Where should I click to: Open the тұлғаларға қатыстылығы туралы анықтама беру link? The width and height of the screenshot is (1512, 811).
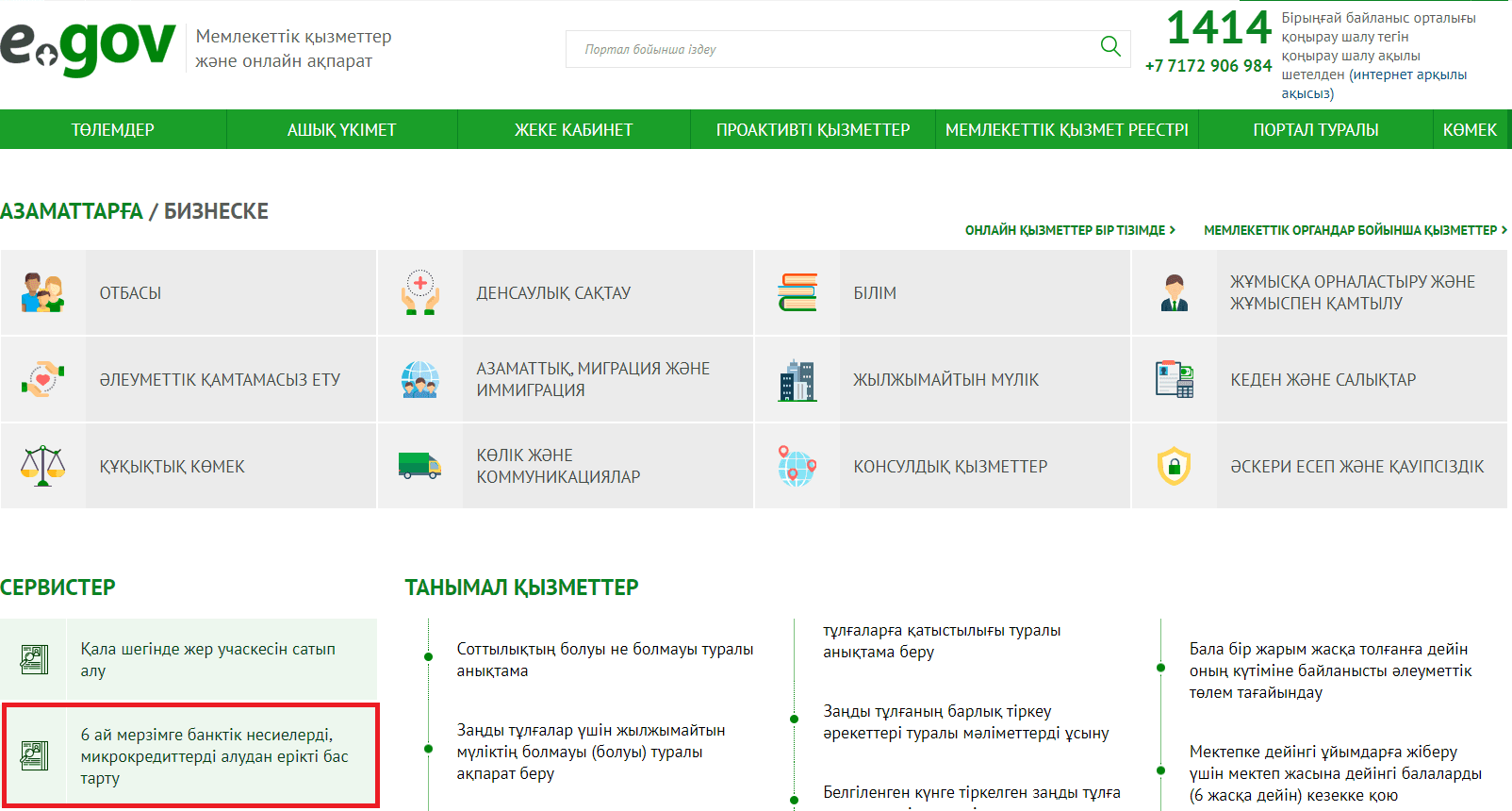[x=942, y=641]
